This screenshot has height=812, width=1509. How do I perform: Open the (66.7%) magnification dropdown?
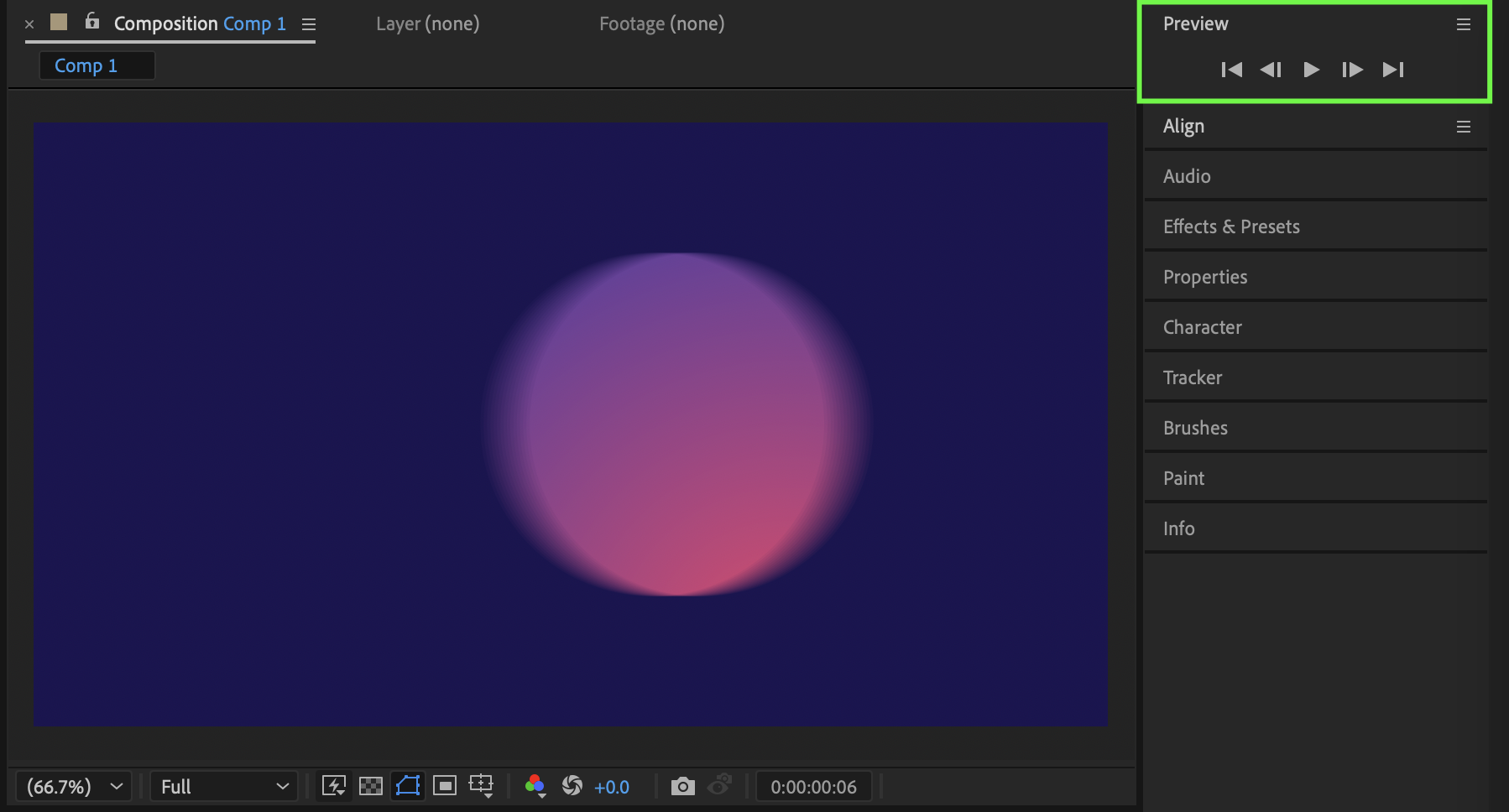[74, 787]
